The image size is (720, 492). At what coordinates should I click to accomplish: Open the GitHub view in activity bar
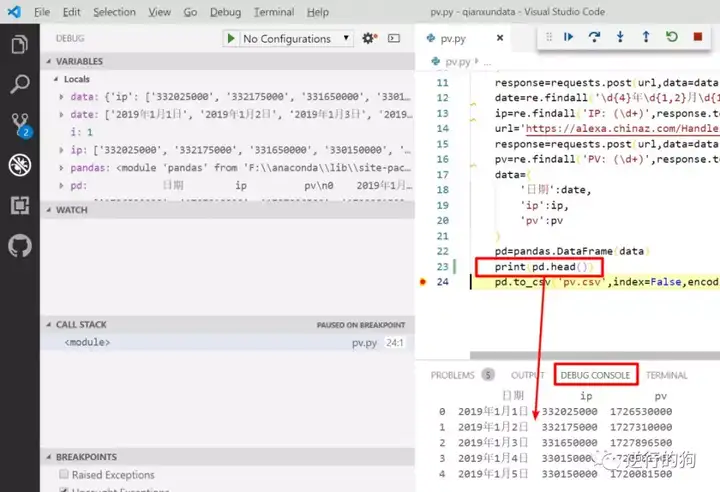click(20, 246)
